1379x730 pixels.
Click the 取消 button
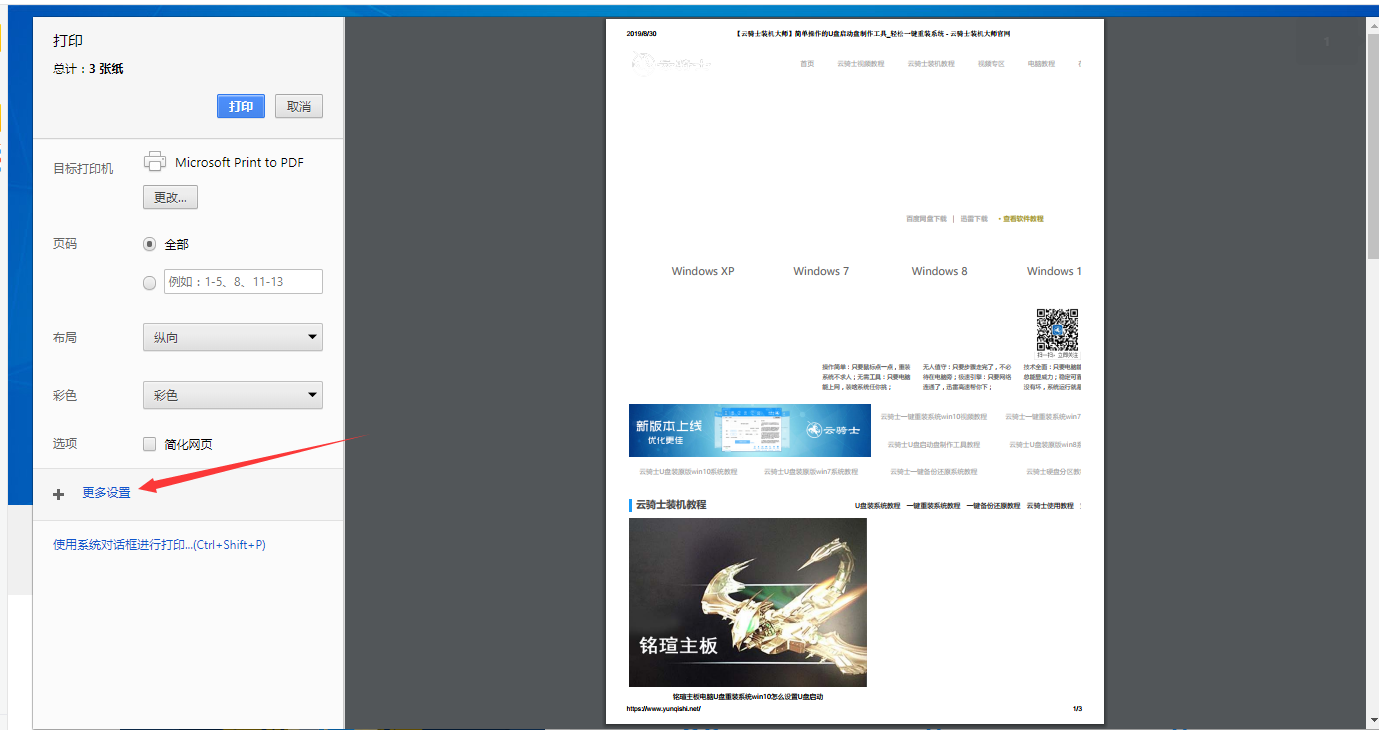(298, 105)
